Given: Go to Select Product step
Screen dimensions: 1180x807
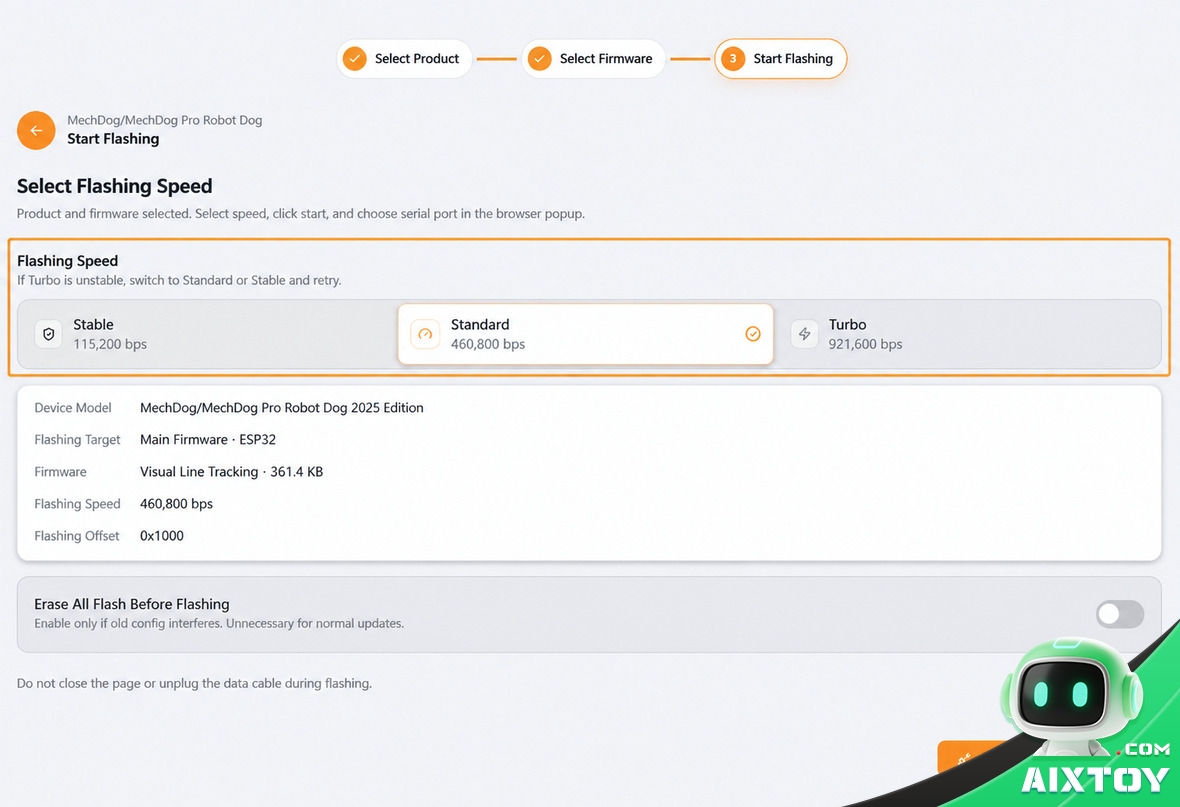Looking at the screenshot, I should click(405, 59).
